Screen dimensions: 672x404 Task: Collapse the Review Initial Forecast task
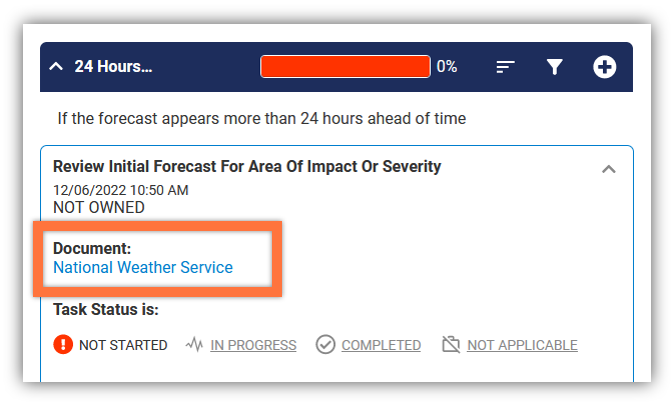(609, 169)
